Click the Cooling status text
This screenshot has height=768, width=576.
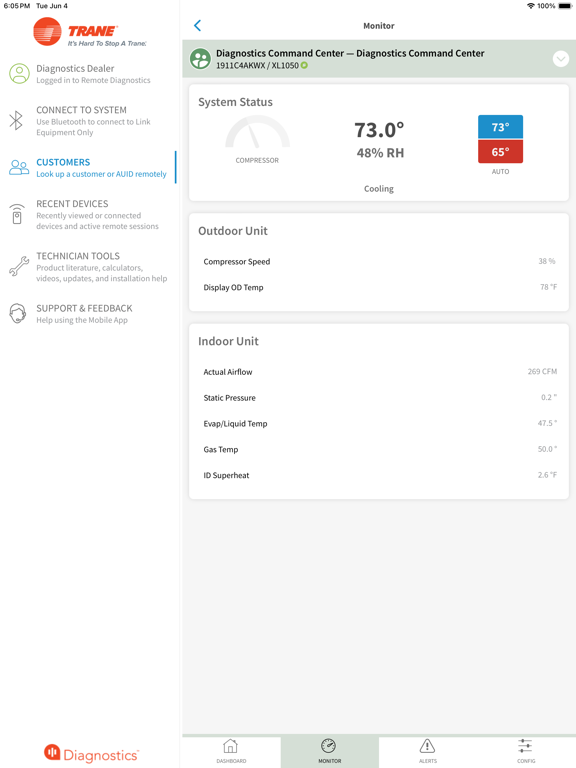(379, 189)
